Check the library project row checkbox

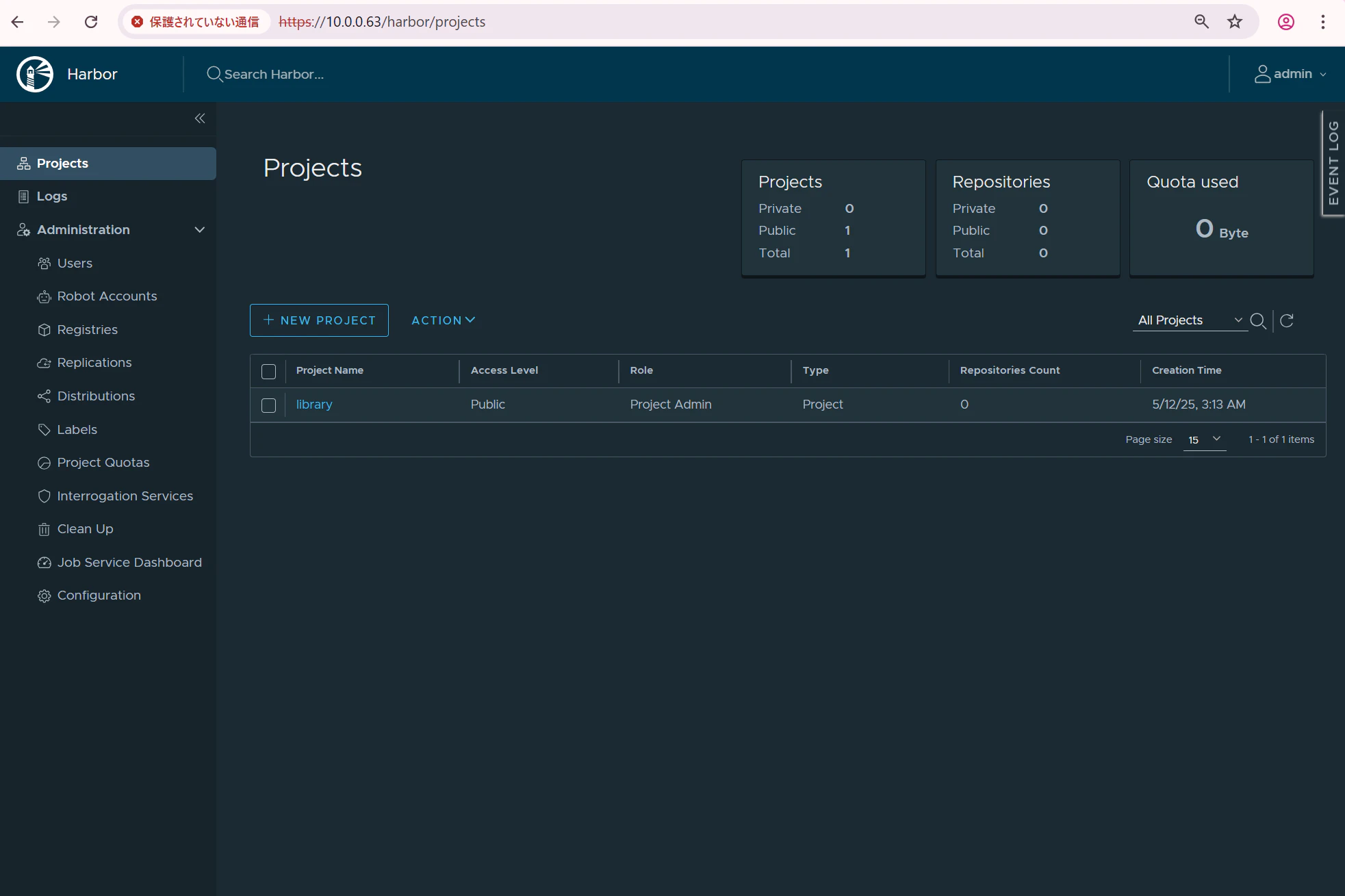[x=268, y=405]
